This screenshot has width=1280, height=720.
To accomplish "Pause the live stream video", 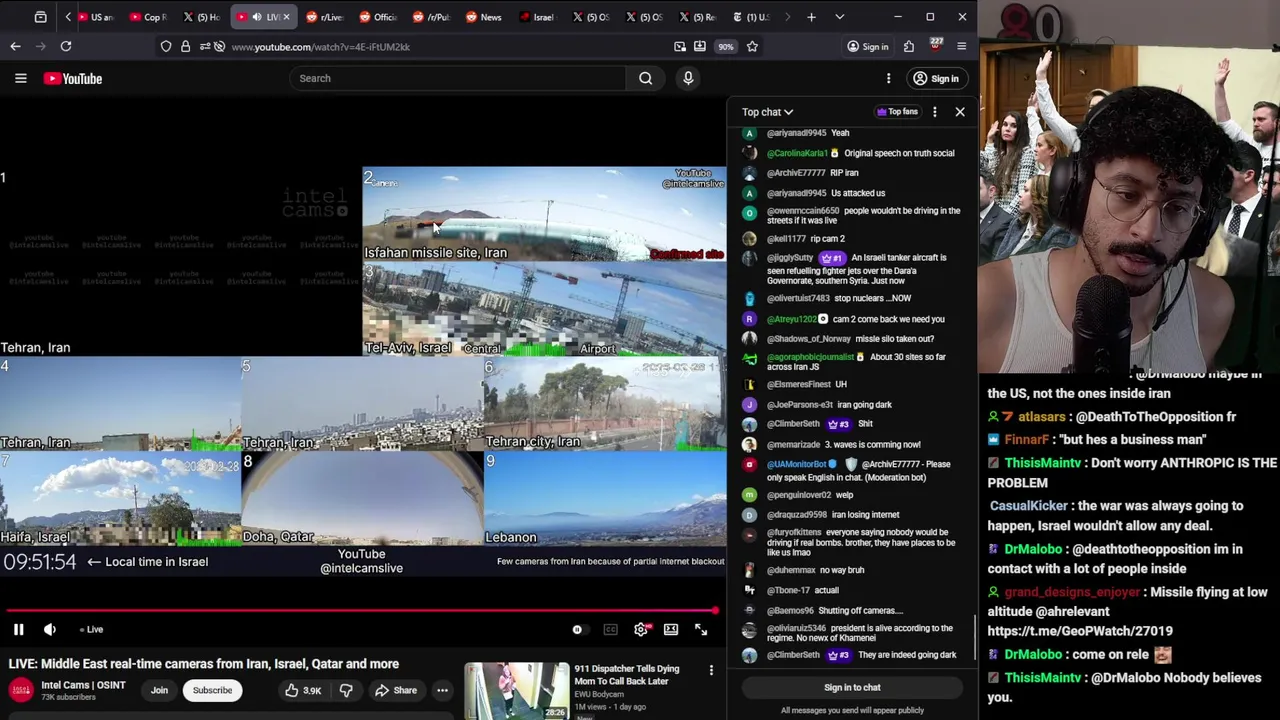I will (x=18, y=629).
